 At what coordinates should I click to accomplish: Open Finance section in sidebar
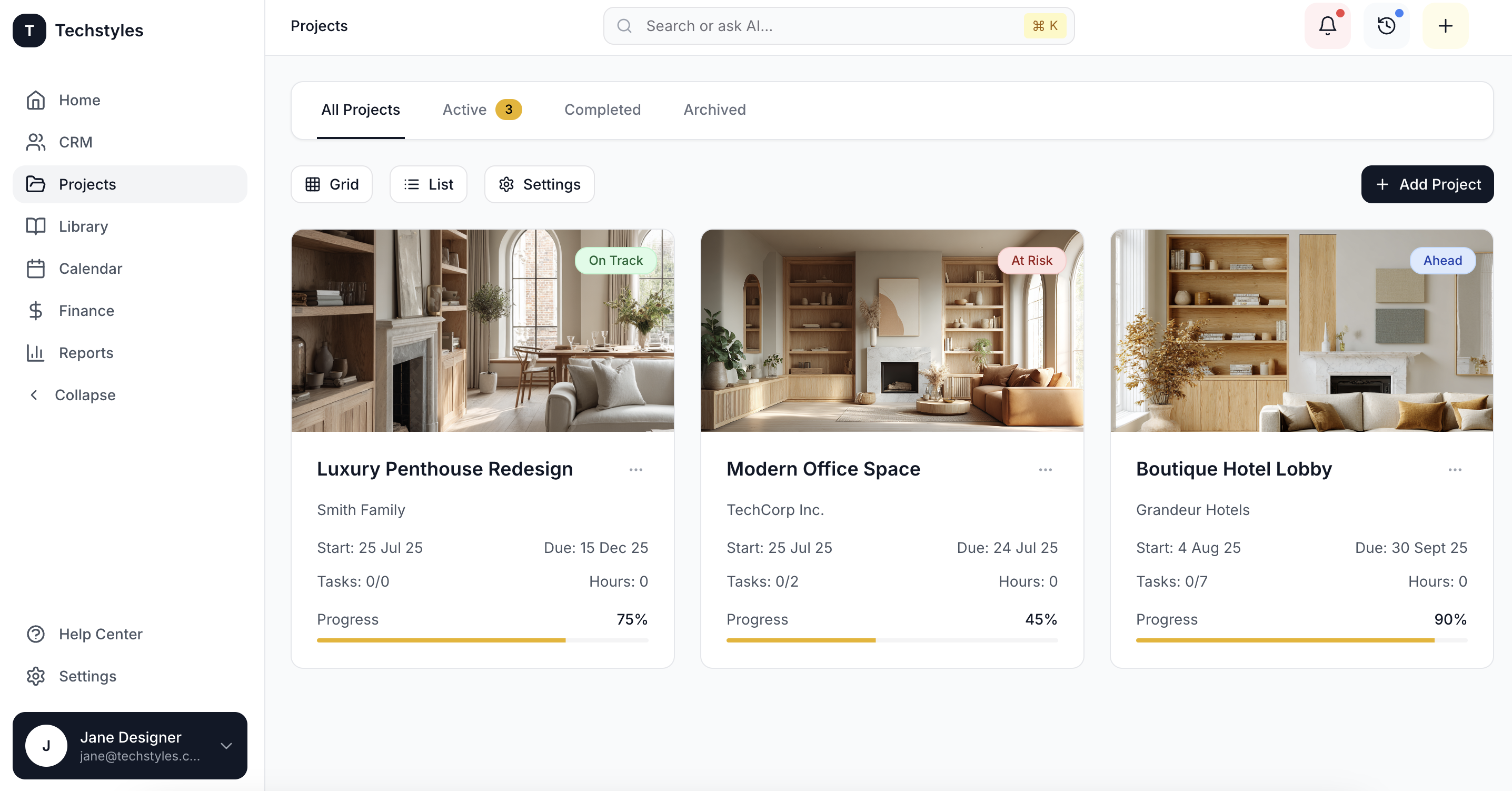(x=86, y=311)
